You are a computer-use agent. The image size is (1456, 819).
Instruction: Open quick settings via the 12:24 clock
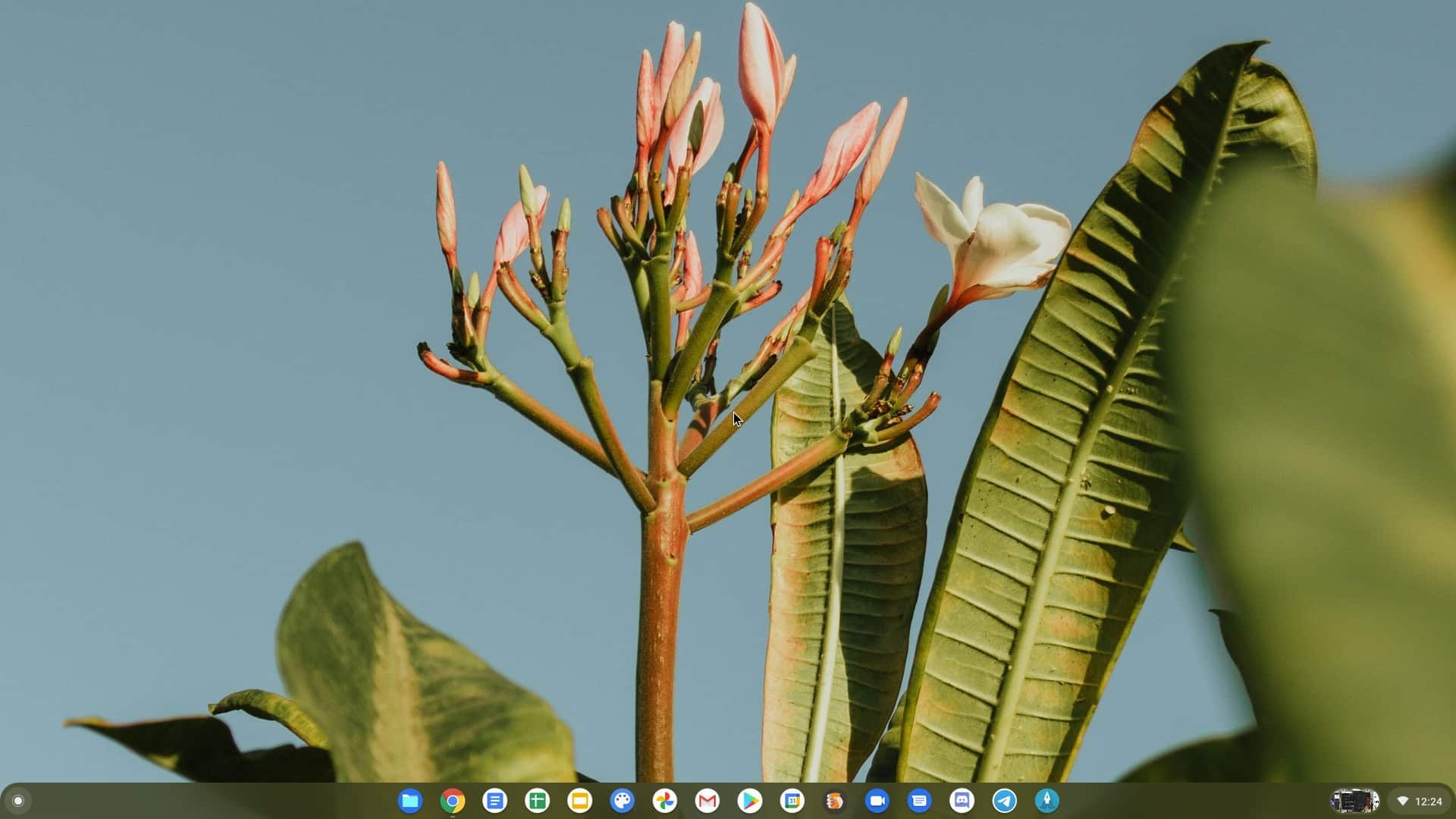click(x=1419, y=801)
